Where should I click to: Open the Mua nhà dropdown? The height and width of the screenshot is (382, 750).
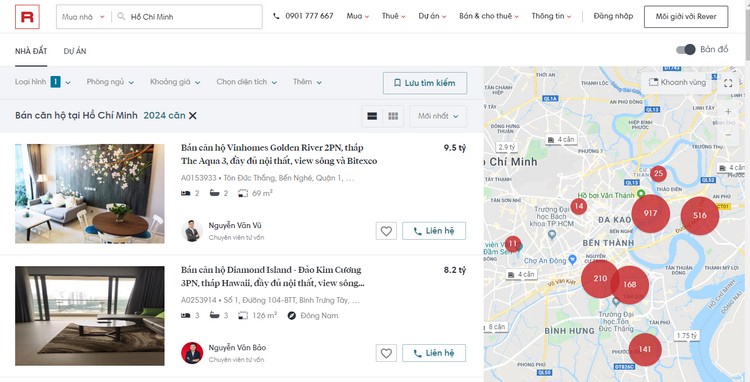click(83, 17)
